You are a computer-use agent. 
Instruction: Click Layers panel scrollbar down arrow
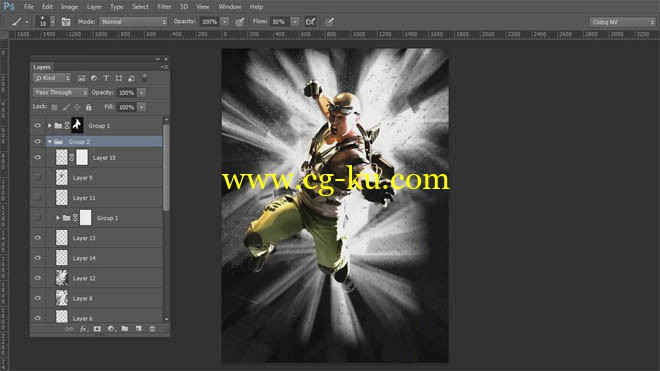(166, 320)
